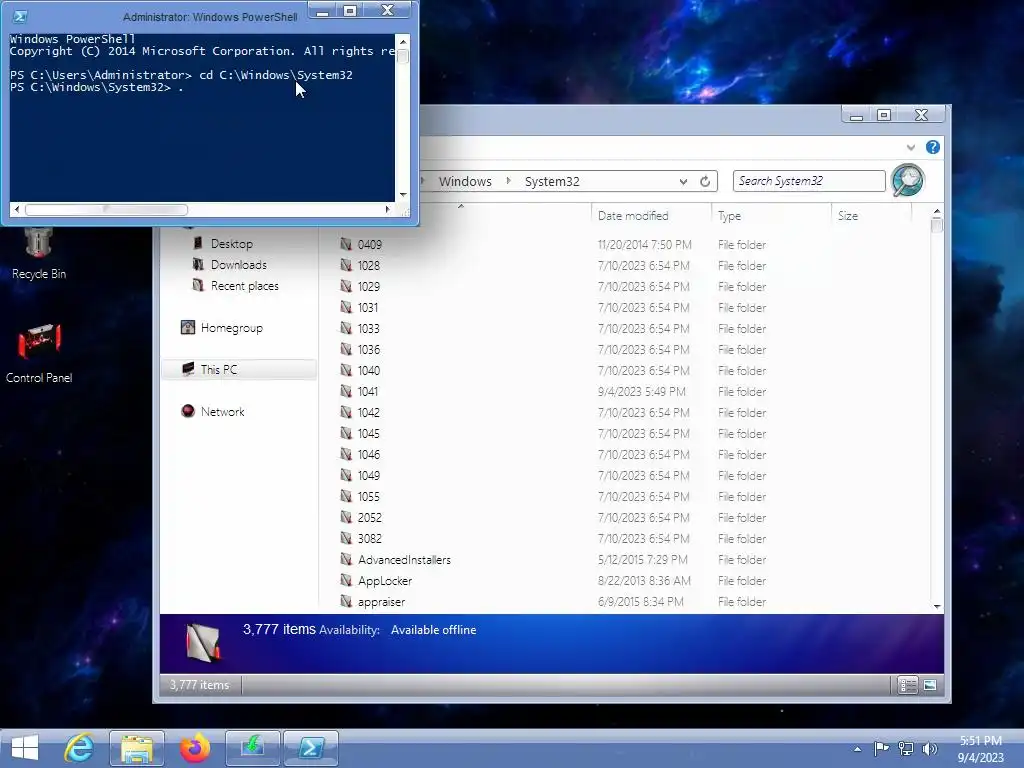Select the 1033 folder row
The image size is (1024, 768).
(x=552, y=328)
